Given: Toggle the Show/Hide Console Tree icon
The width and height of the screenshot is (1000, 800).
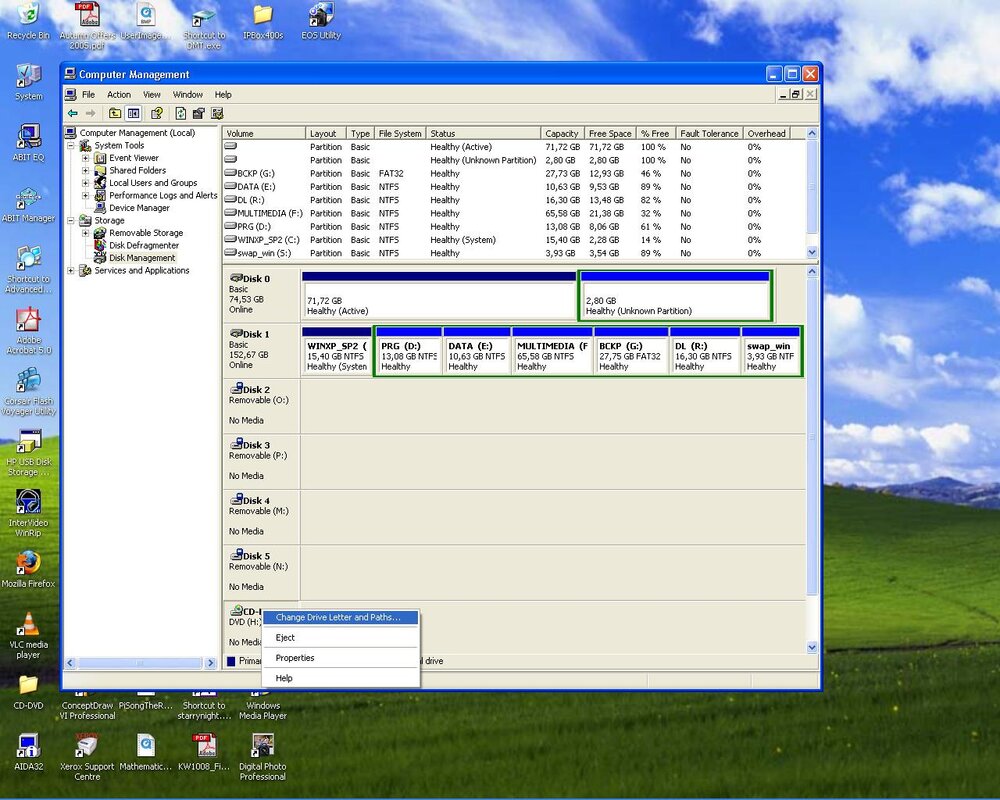Looking at the screenshot, I should point(133,114).
